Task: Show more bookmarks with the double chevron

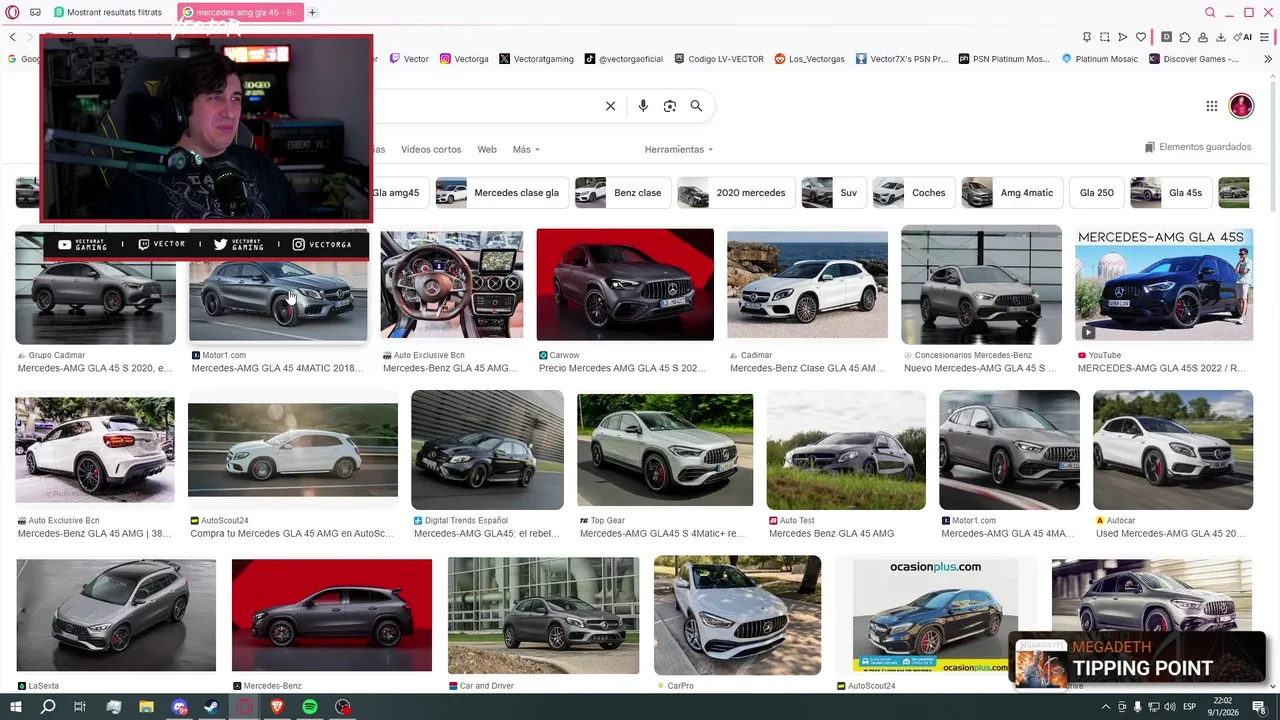Action: click(1270, 59)
